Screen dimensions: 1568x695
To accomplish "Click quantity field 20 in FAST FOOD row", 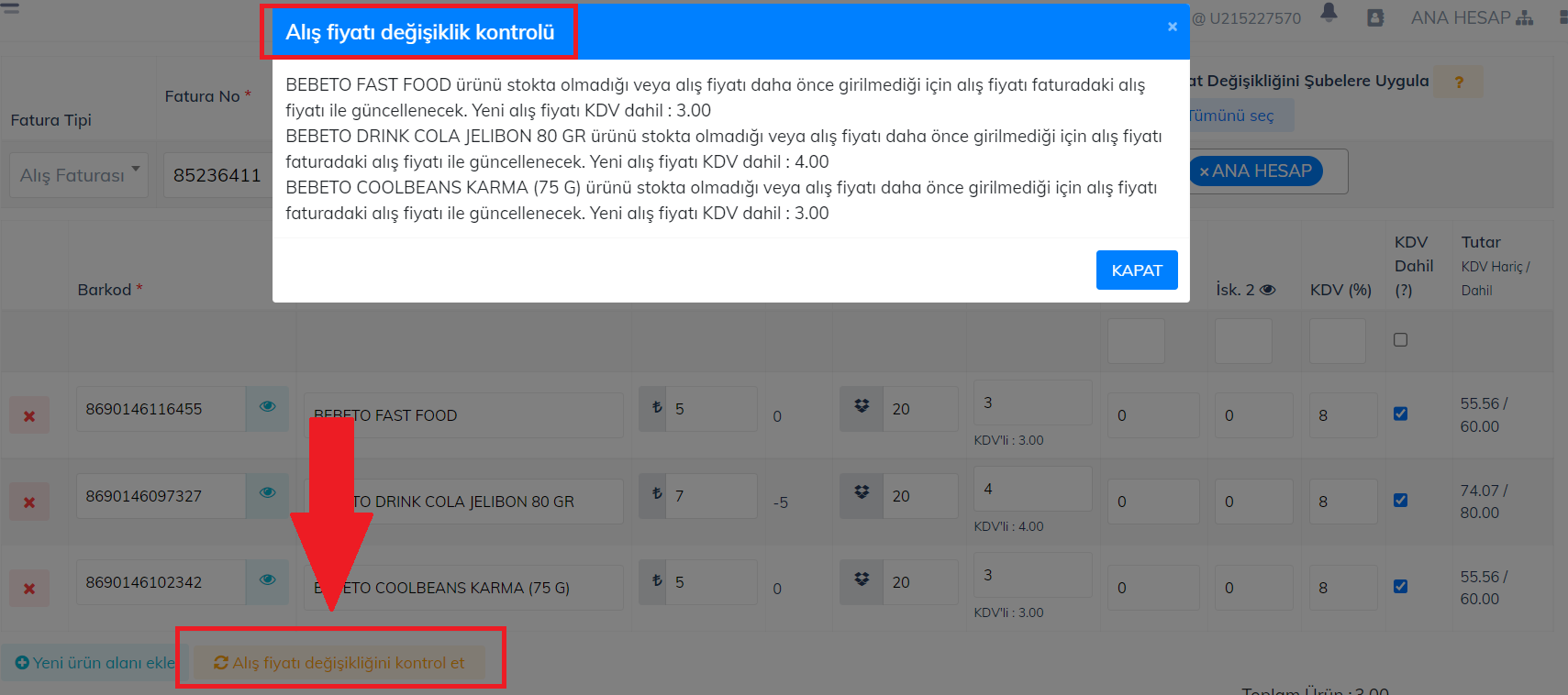I will coord(920,409).
